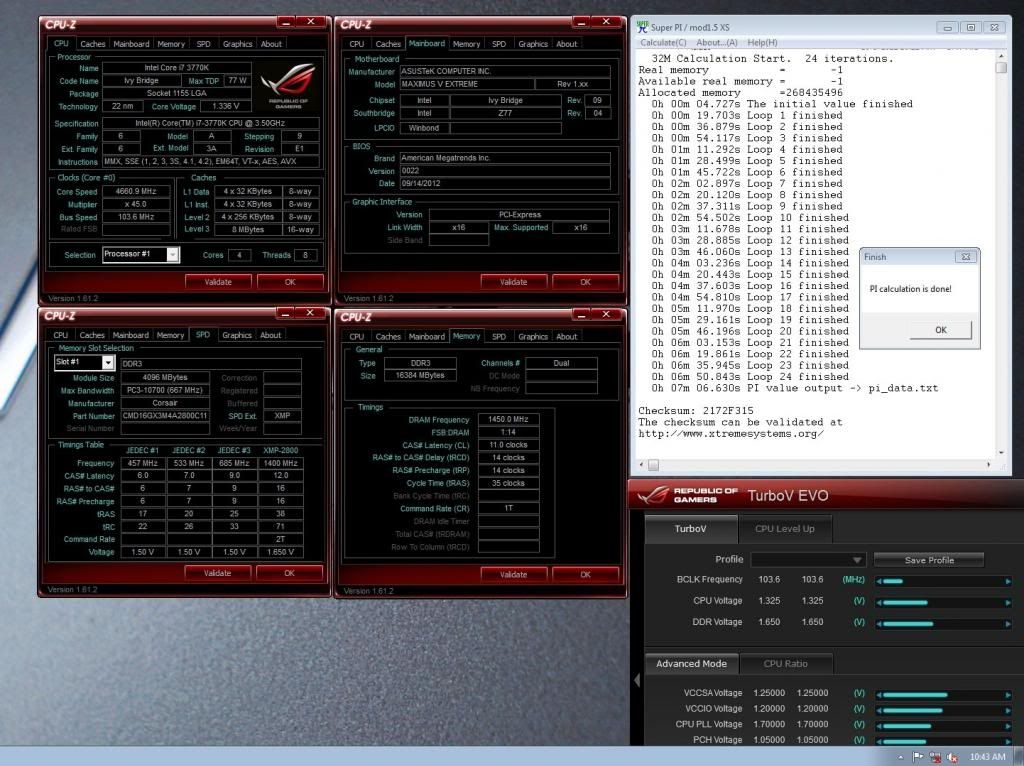Decrease DDR Voltage with left slider arrow
The image size is (1024, 766).
pos(879,624)
